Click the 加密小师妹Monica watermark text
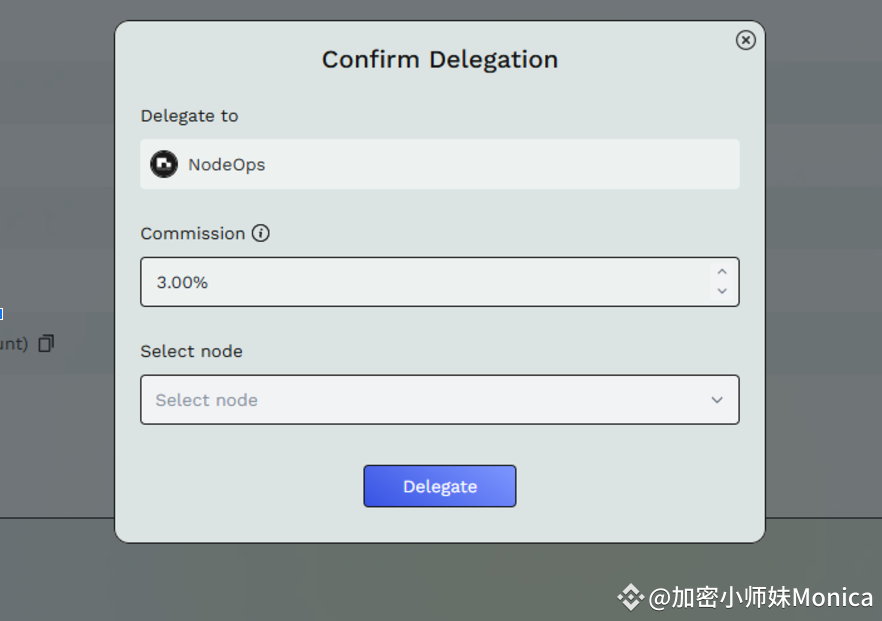882x621 pixels. point(771,597)
